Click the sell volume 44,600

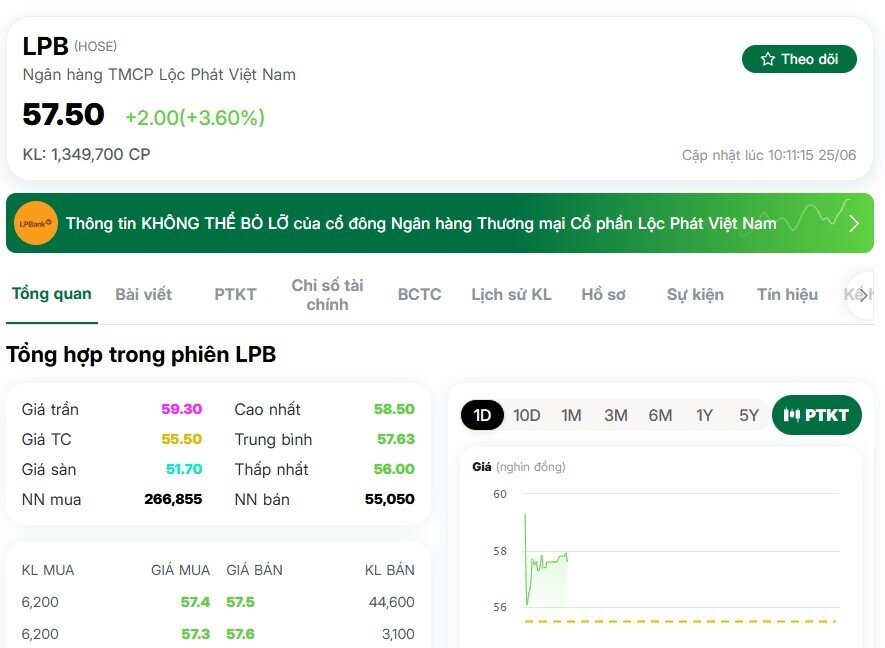click(x=392, y=602)
